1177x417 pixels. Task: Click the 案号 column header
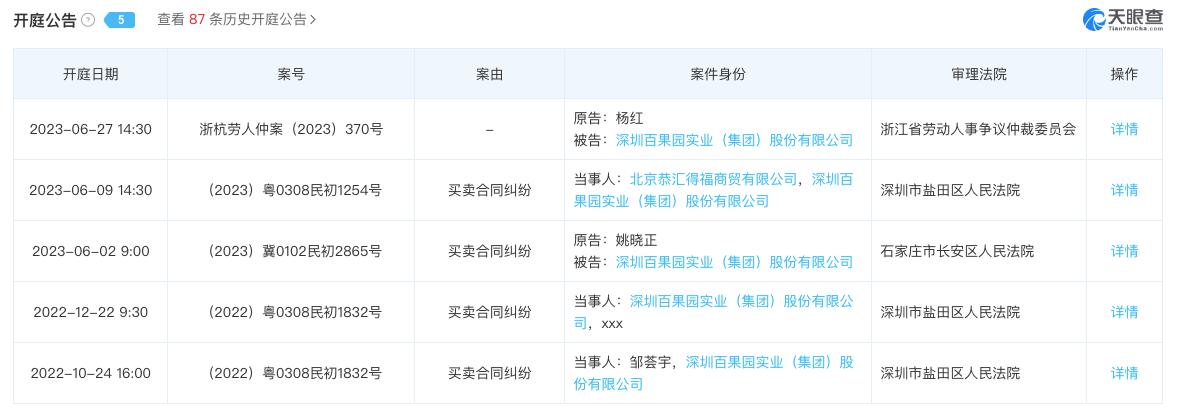tap(291, 74)
